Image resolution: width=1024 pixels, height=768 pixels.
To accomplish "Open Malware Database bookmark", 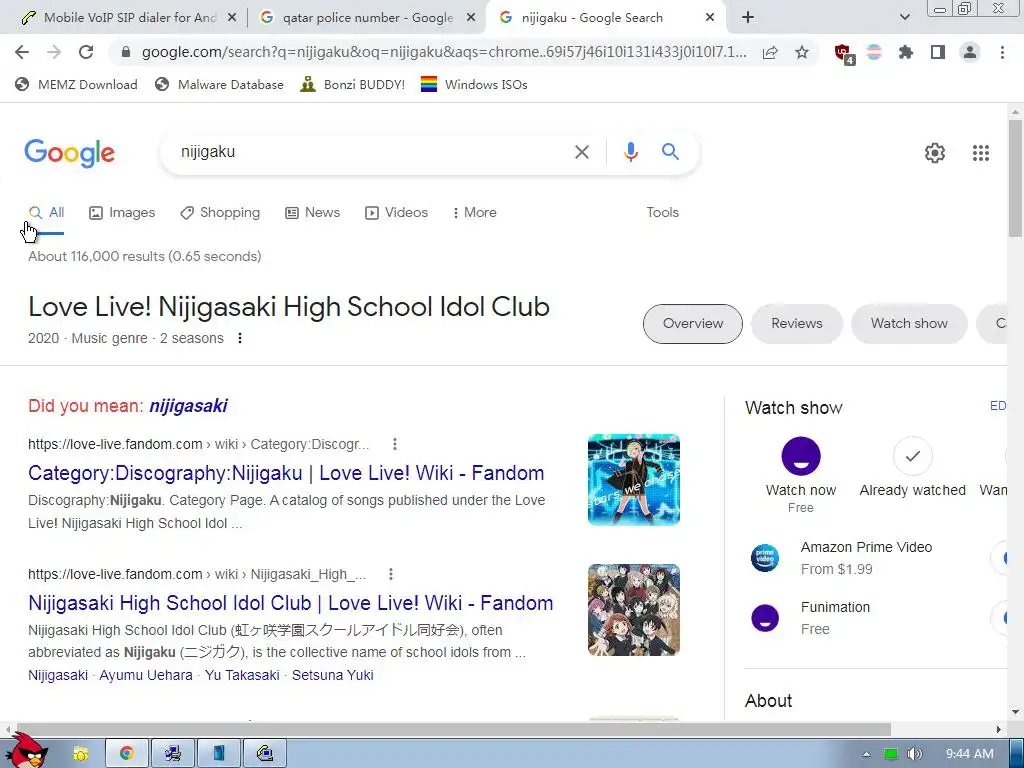I will 219,84.
